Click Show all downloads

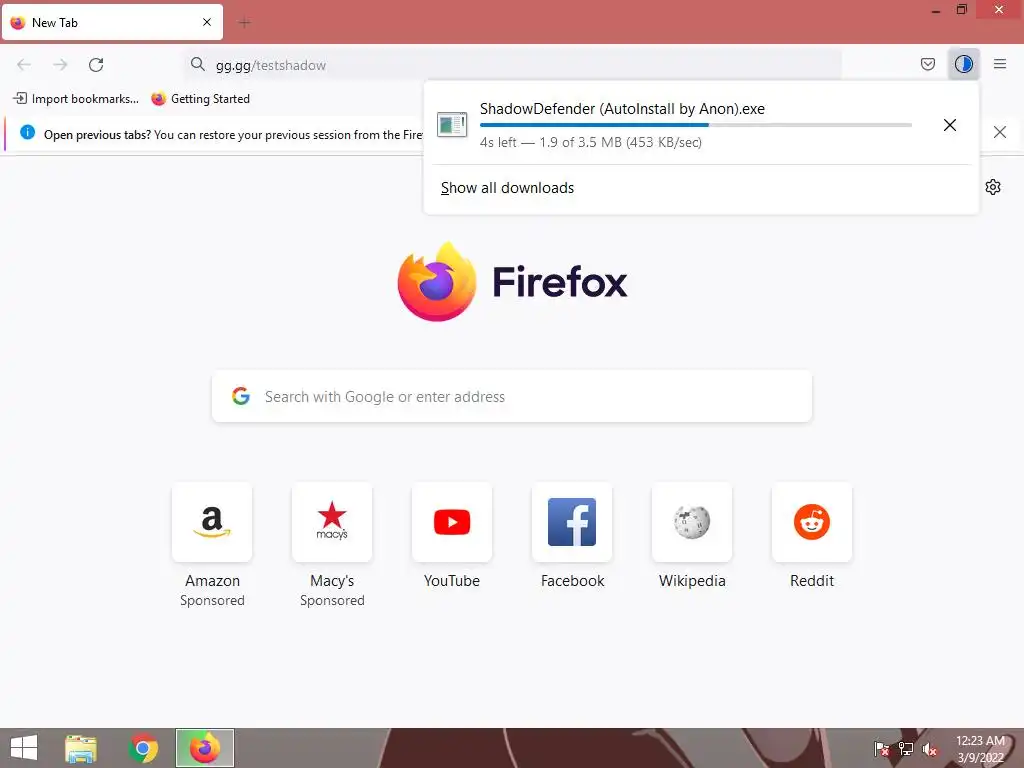[x=507, y=188]
